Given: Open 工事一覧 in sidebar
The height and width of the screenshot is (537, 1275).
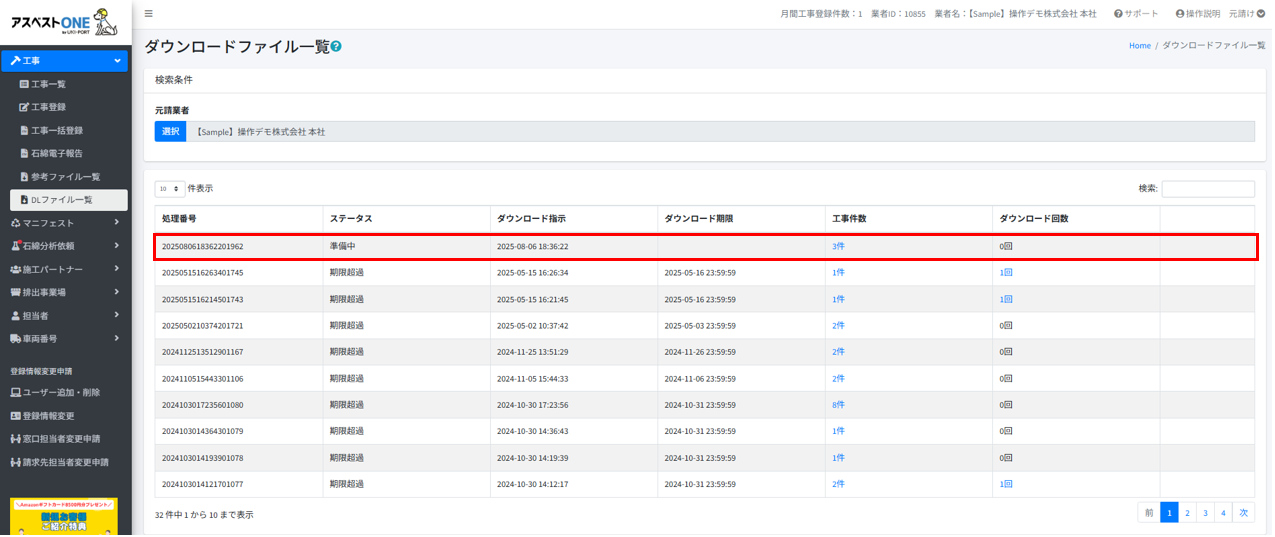Looking at the screenshot, I should point(48,84).
